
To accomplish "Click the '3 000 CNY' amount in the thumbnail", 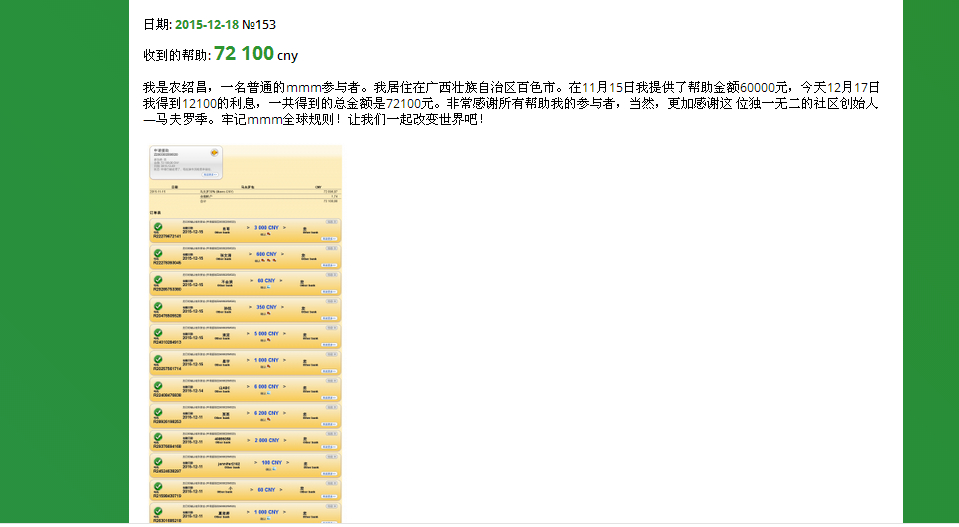I will tap(266, 227).
